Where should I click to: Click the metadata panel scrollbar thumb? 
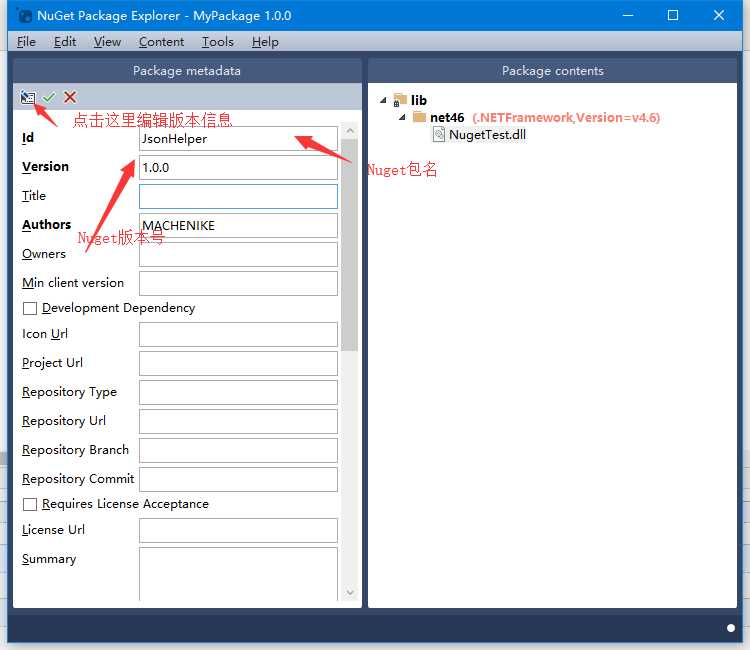pyautogui.click(x=350, y=245)
